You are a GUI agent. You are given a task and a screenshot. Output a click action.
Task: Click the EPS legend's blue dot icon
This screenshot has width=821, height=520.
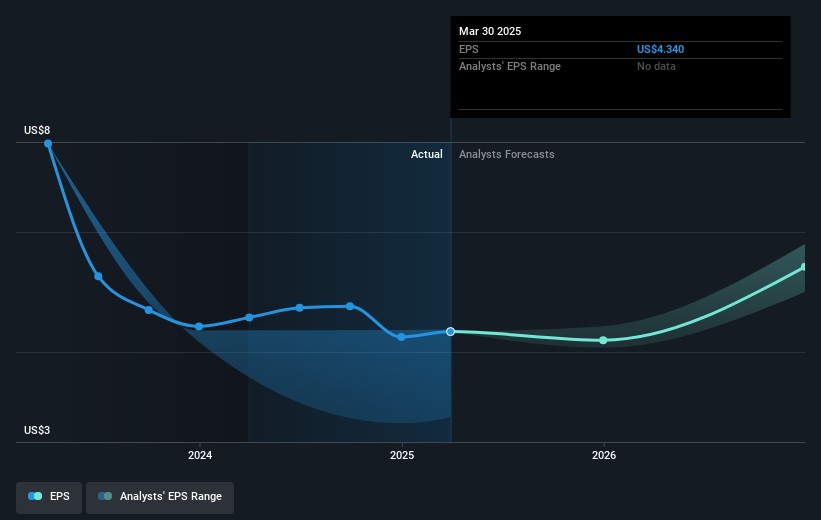36,497
